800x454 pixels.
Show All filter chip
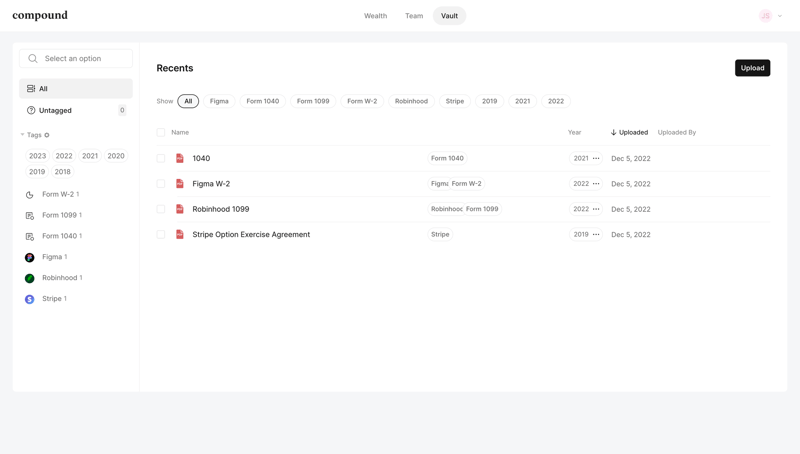pyautogui.click(x=188, y=101)
